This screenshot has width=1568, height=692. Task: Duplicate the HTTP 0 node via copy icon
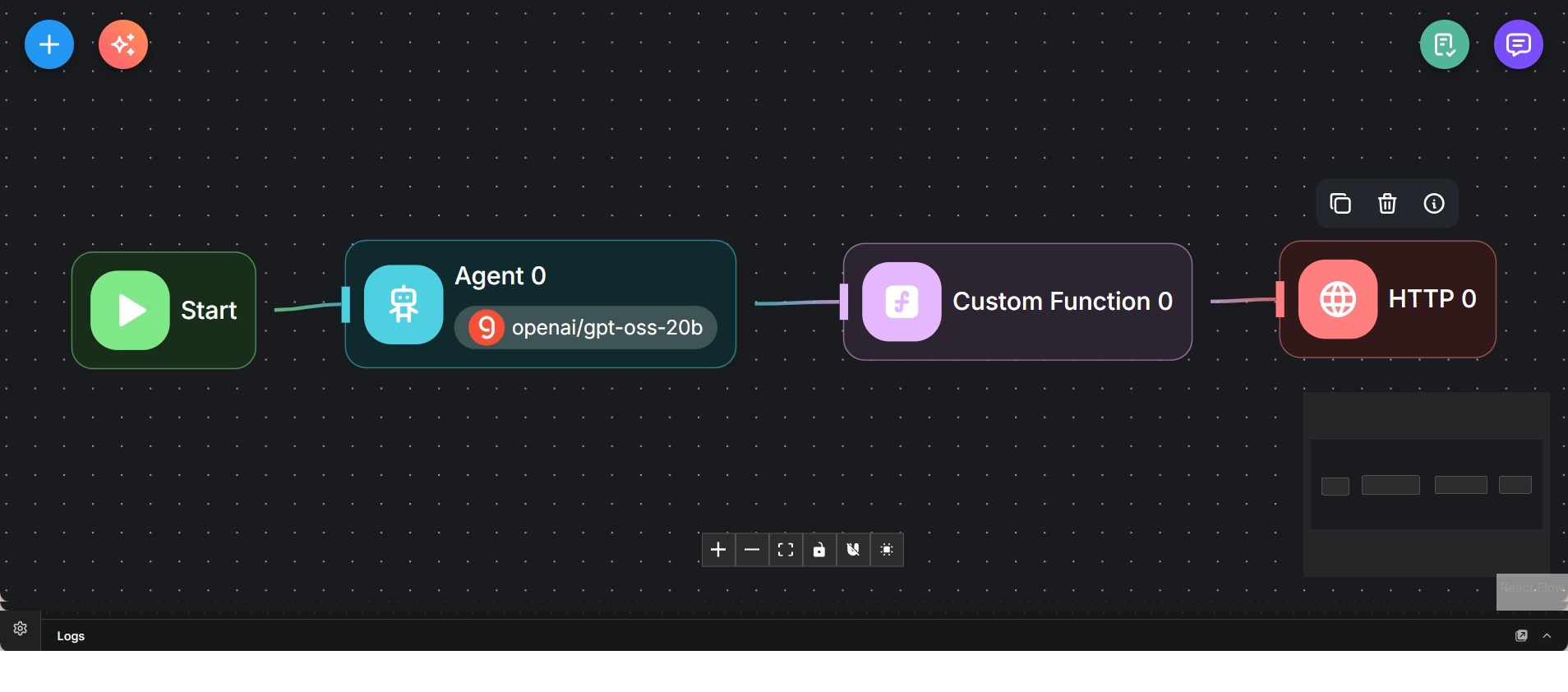[1340, 204]
